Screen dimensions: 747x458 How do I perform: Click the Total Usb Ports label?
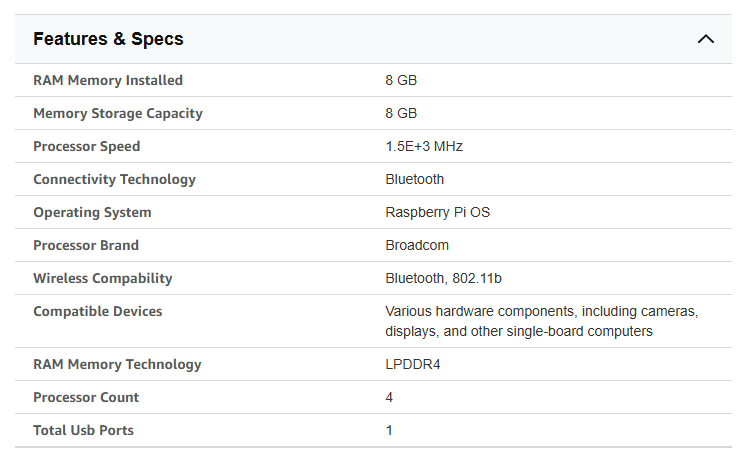click(x=83, y=430)
